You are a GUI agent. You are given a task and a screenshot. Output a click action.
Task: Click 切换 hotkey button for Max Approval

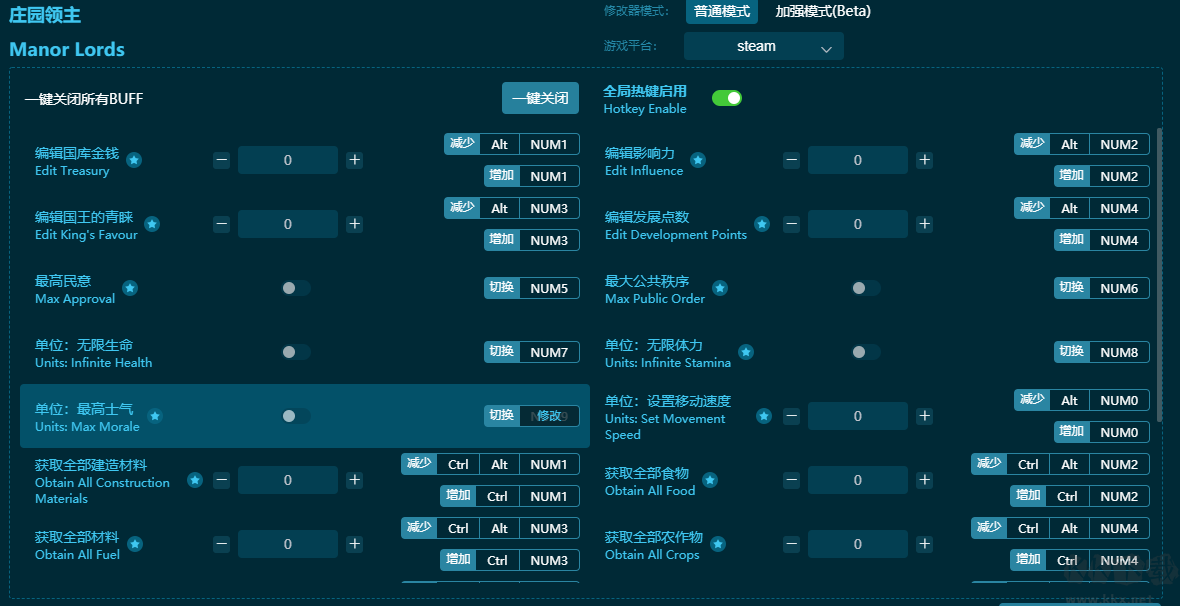point(531,288)
